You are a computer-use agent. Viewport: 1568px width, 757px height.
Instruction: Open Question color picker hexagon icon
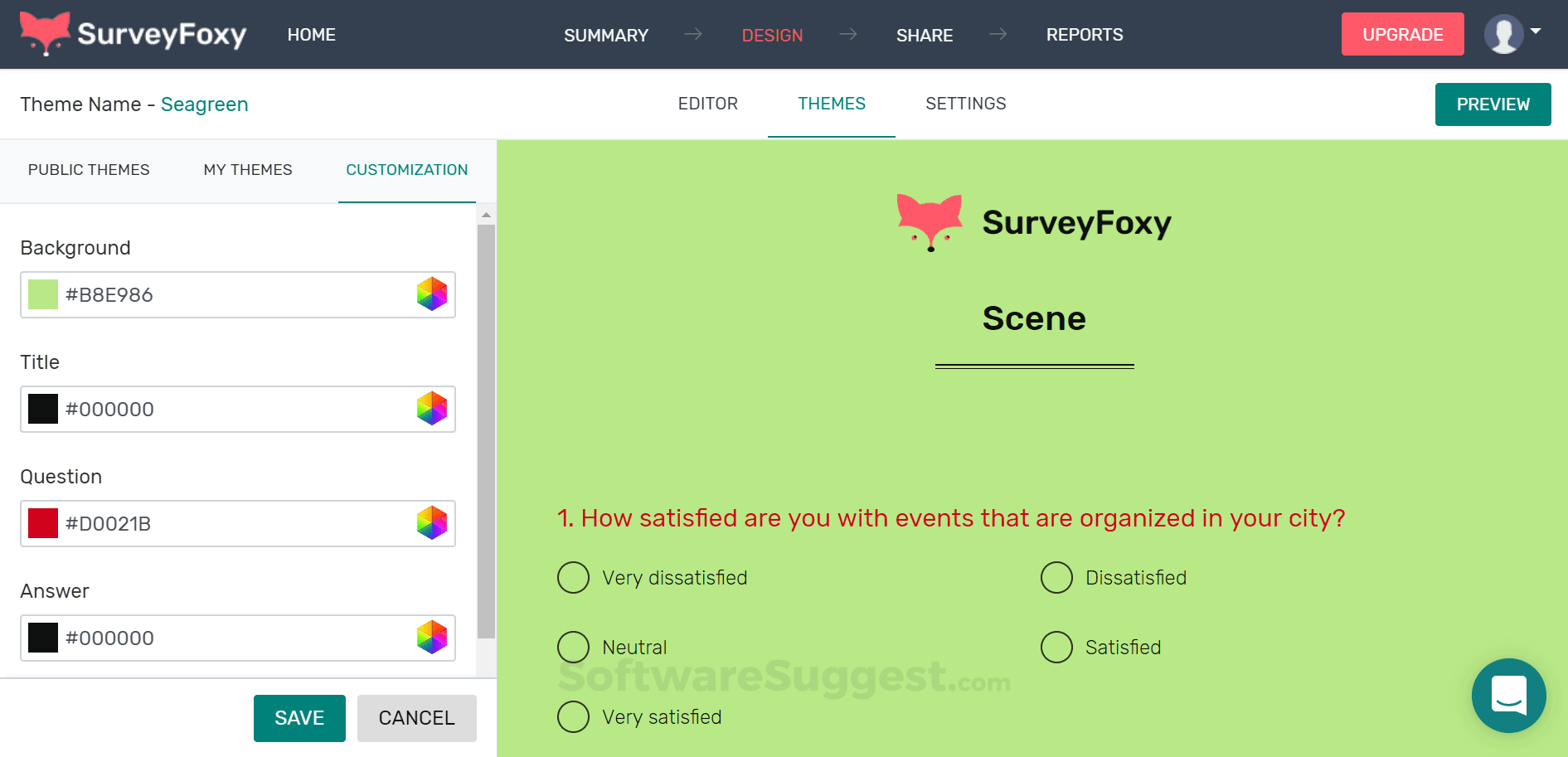point(432,523)
